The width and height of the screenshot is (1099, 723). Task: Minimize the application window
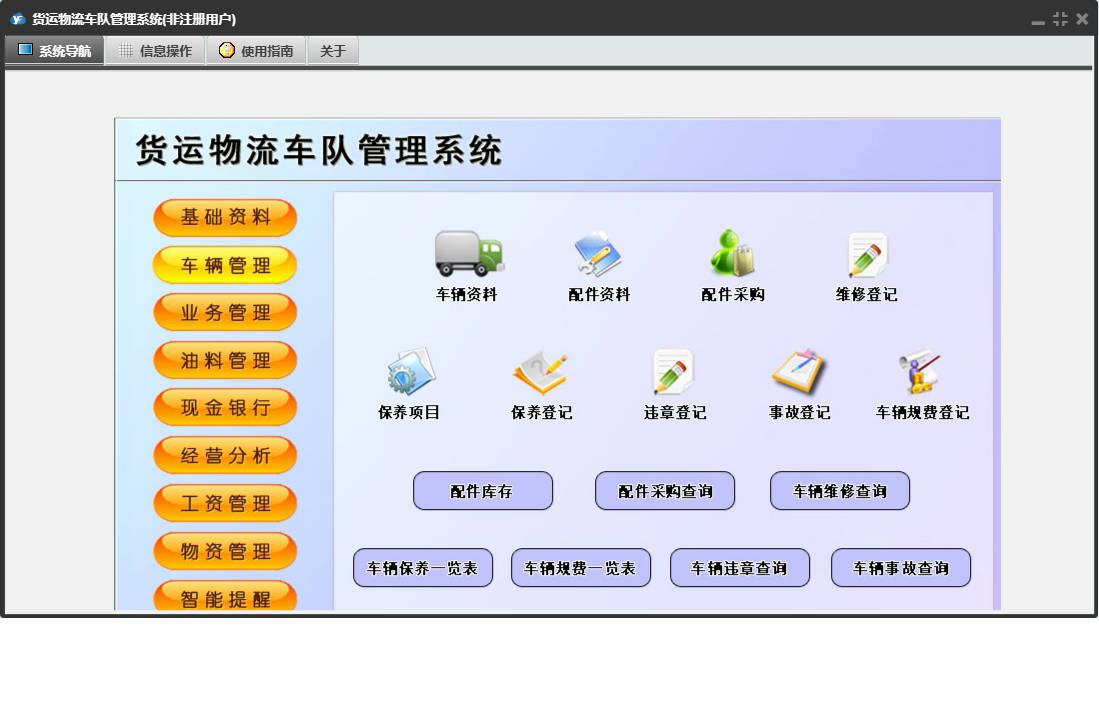[1038, 20]
